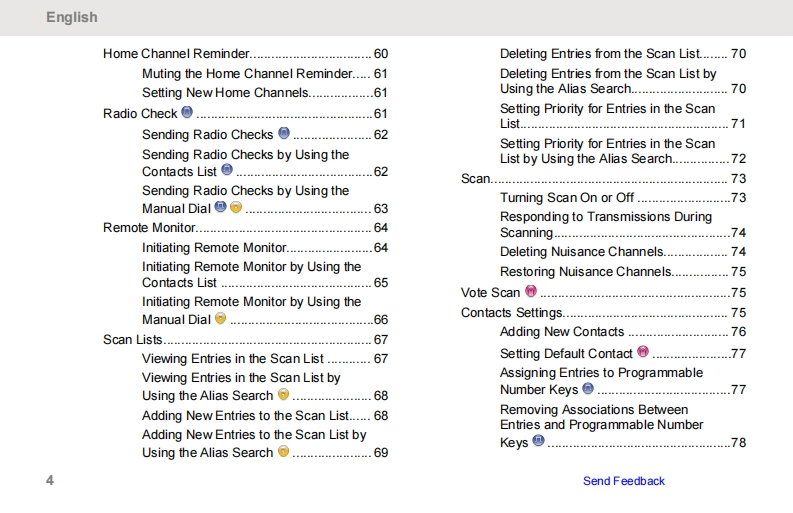Go to Muting the Home Channel Reminder
The height and width of the screenshot is (513, 793).
[x=247, y=74]
